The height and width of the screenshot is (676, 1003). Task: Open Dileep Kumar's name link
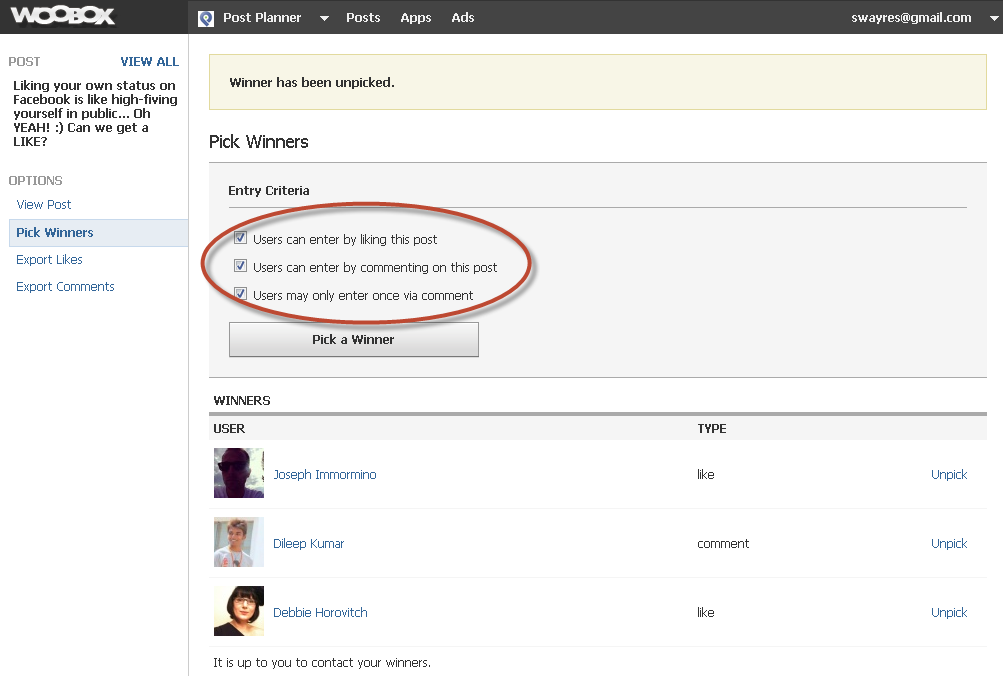click(309, 543)
